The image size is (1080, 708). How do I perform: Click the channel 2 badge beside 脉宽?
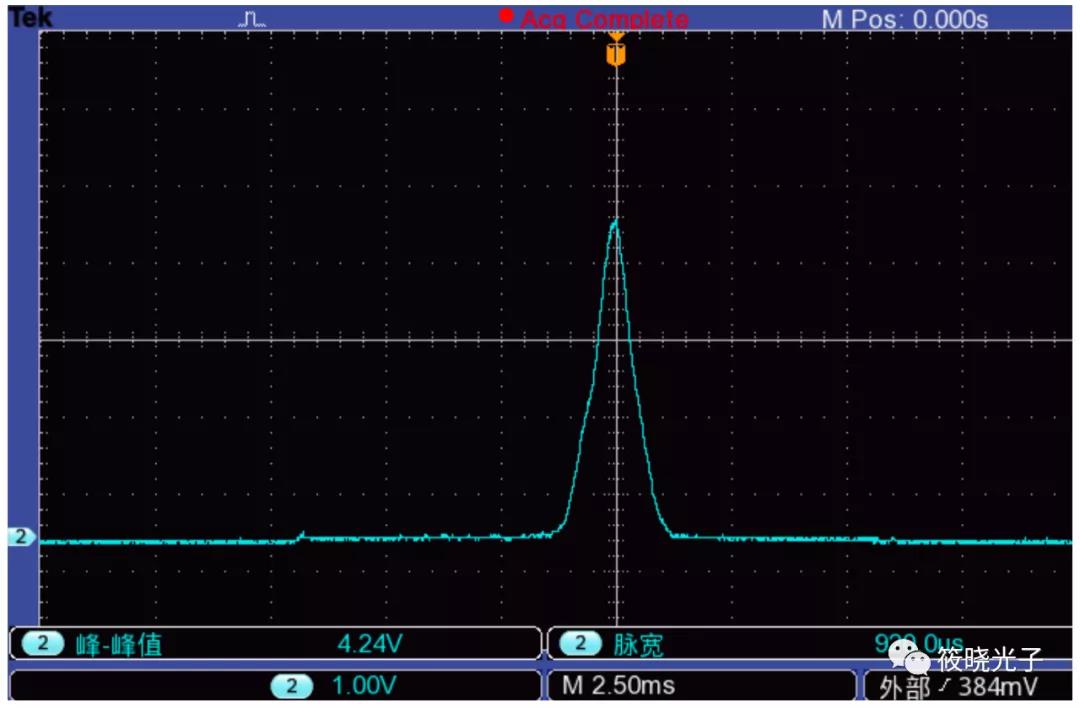(580, 645)
